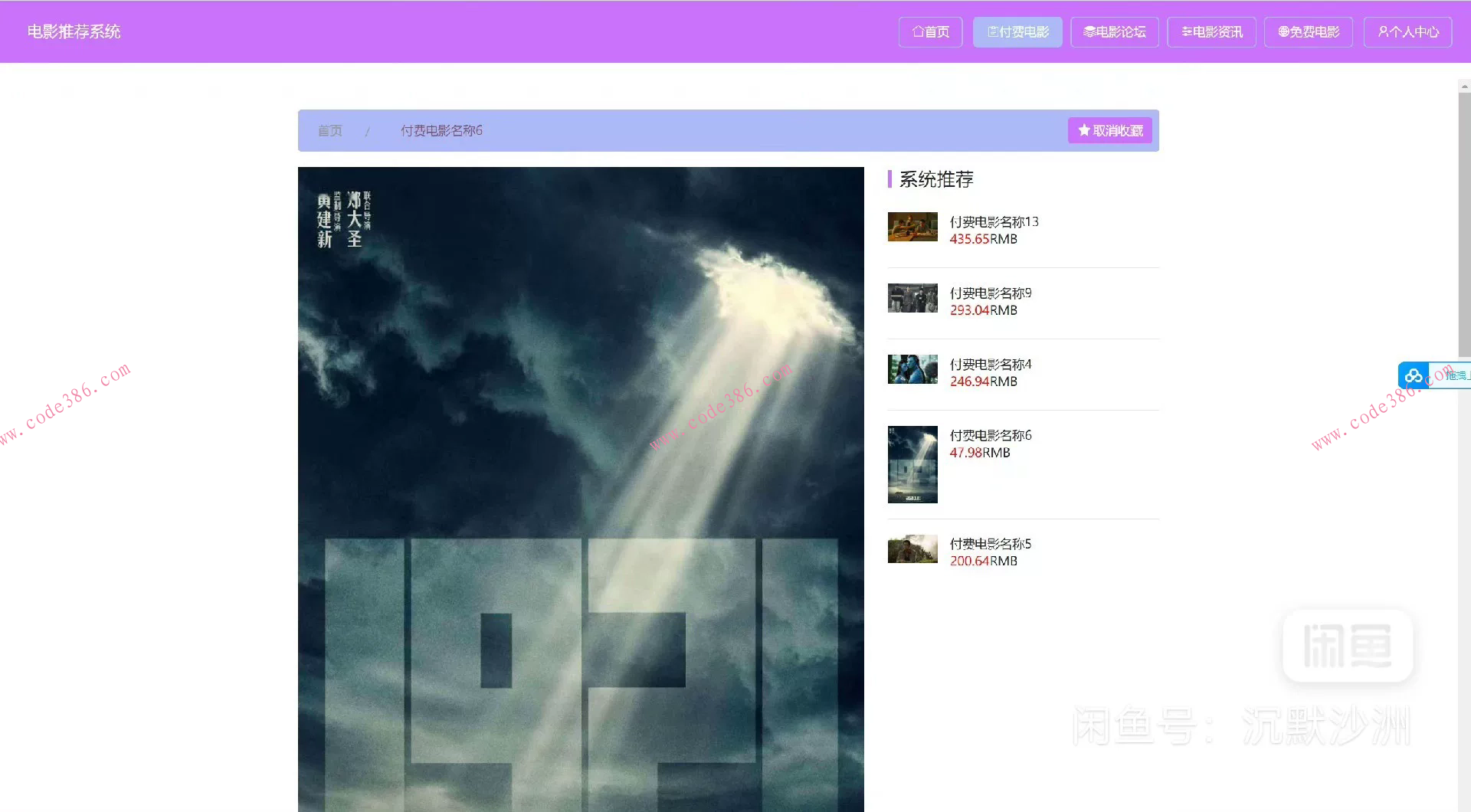Click the 200.64RMB price text
This screenshot has height=812, width=1471.
[x=984, y=561]
